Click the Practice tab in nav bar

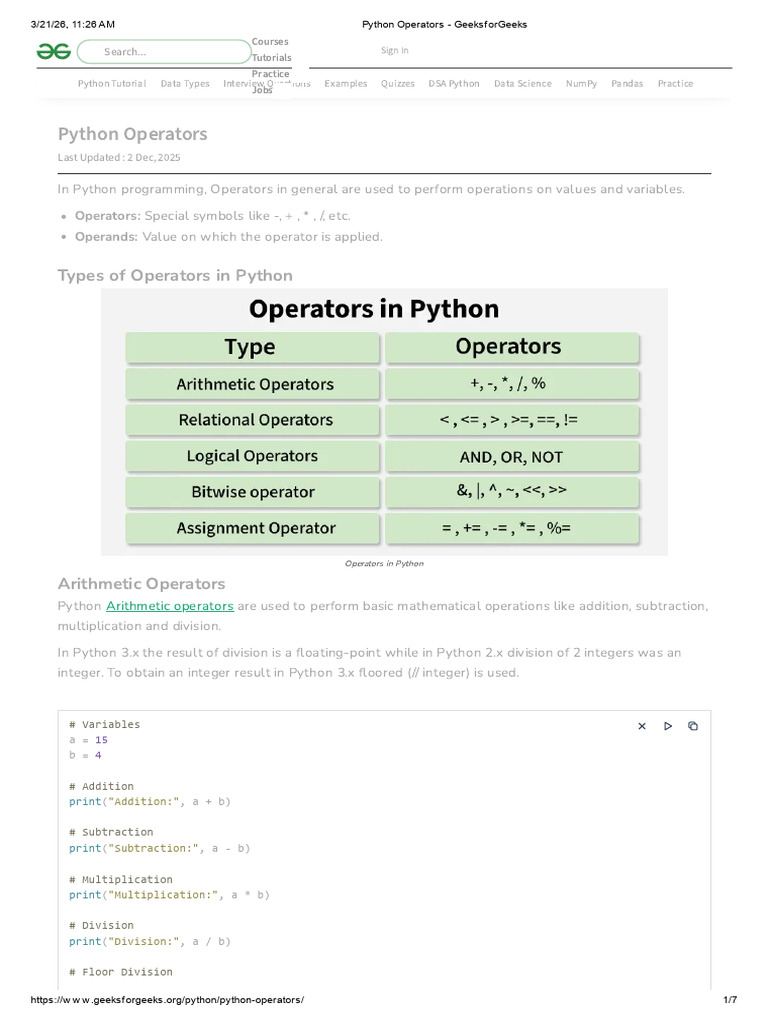pos(675,84)
